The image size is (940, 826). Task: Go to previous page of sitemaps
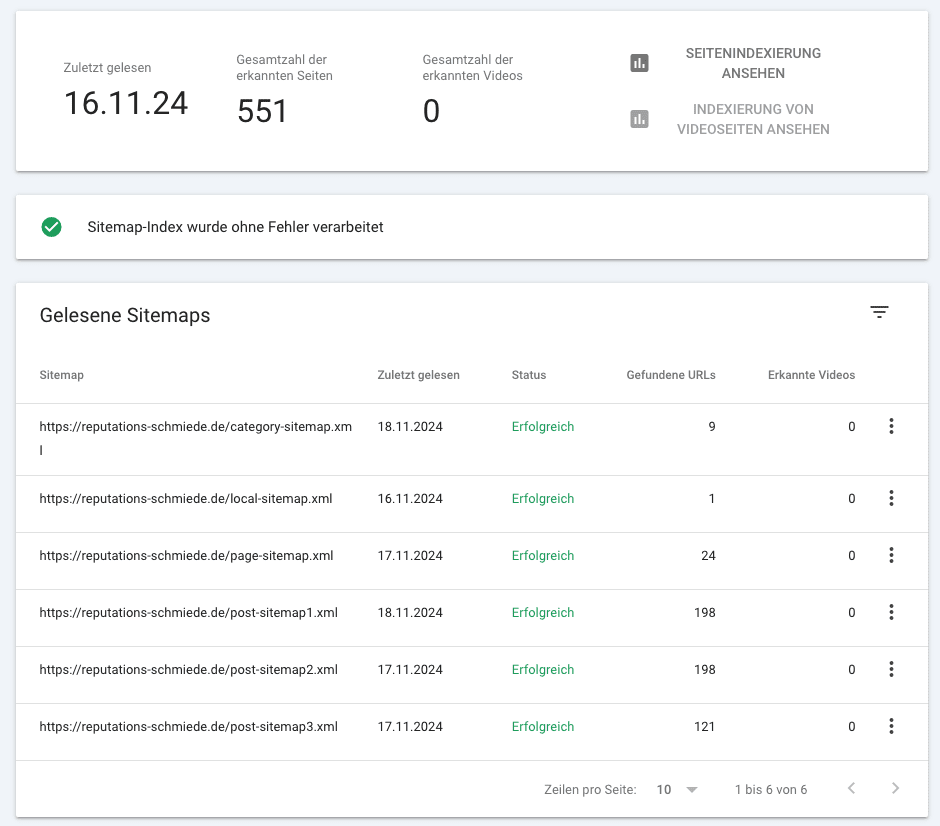point(851,788)
